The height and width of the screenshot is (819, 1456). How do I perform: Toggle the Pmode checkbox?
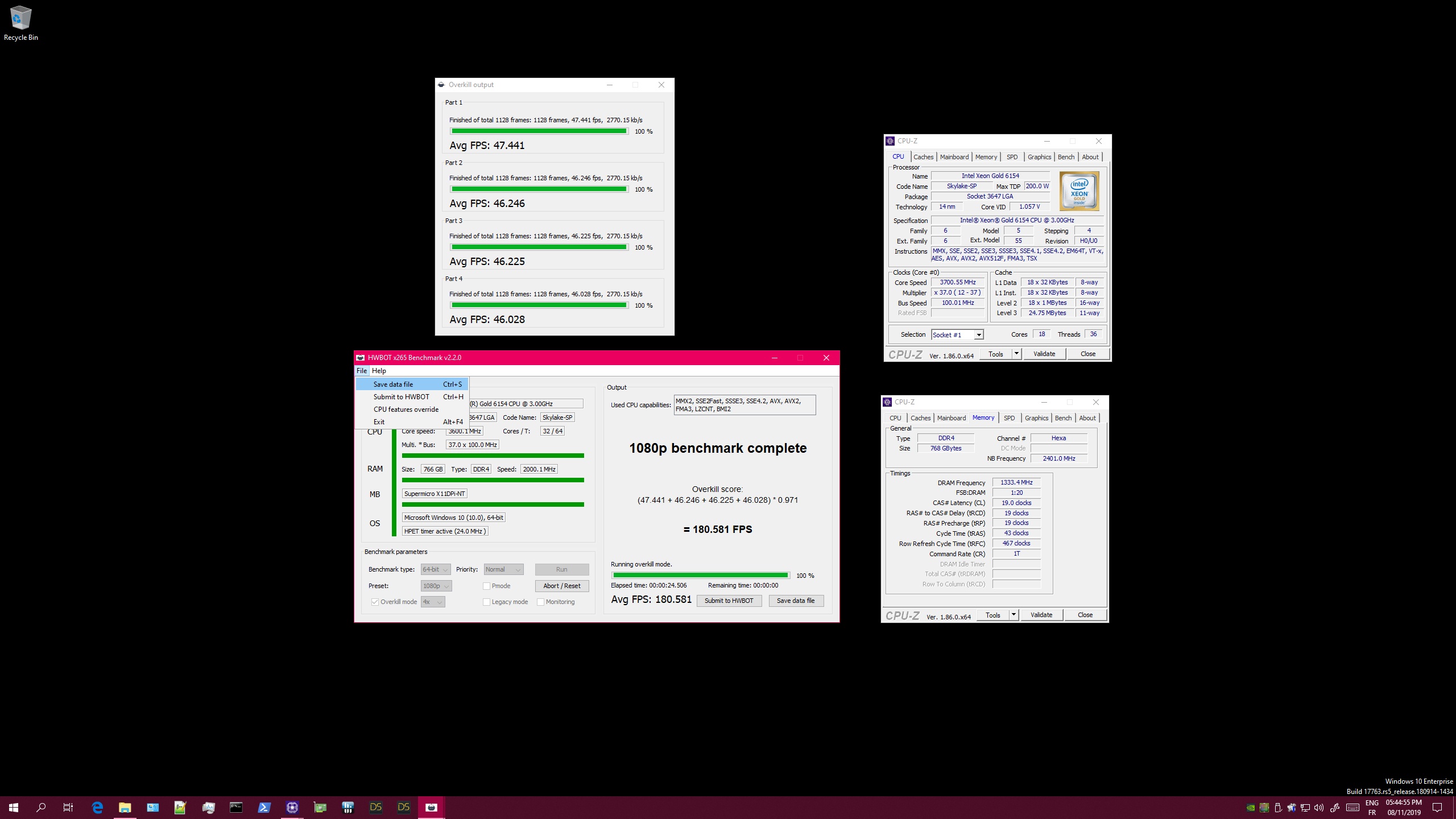pyautogui.click(x=486, y=586)
